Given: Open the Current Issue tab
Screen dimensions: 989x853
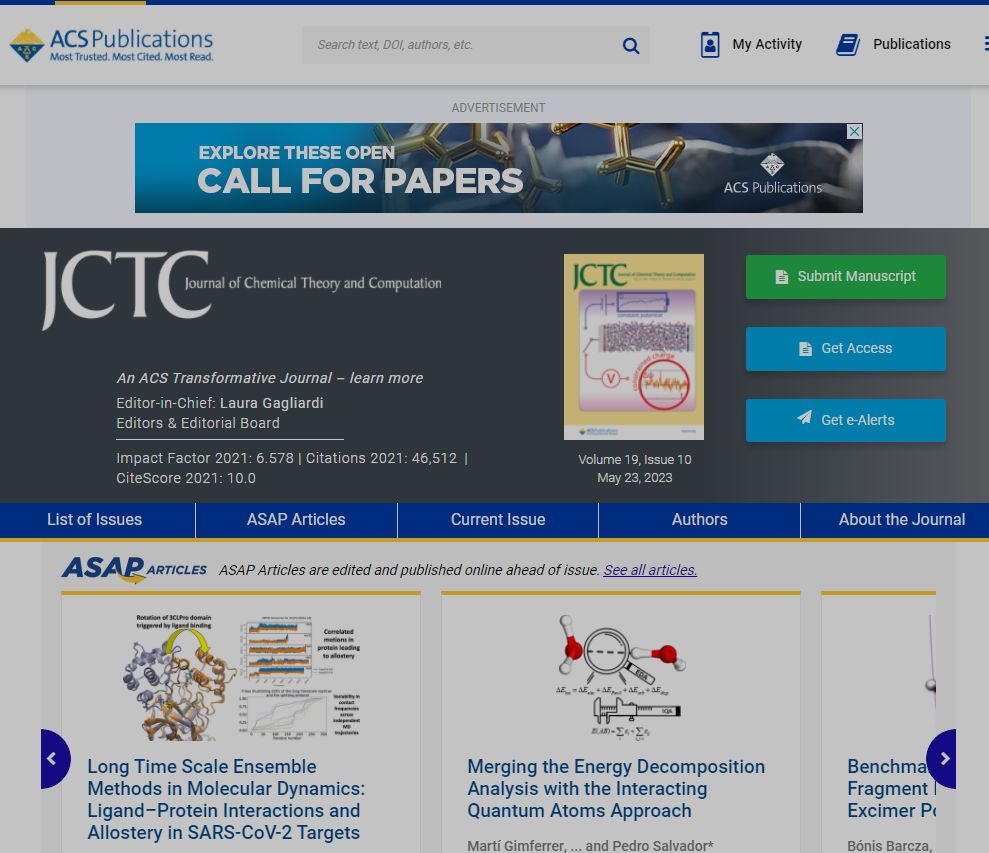Looking at the screenshot, I should coord(497,519).
